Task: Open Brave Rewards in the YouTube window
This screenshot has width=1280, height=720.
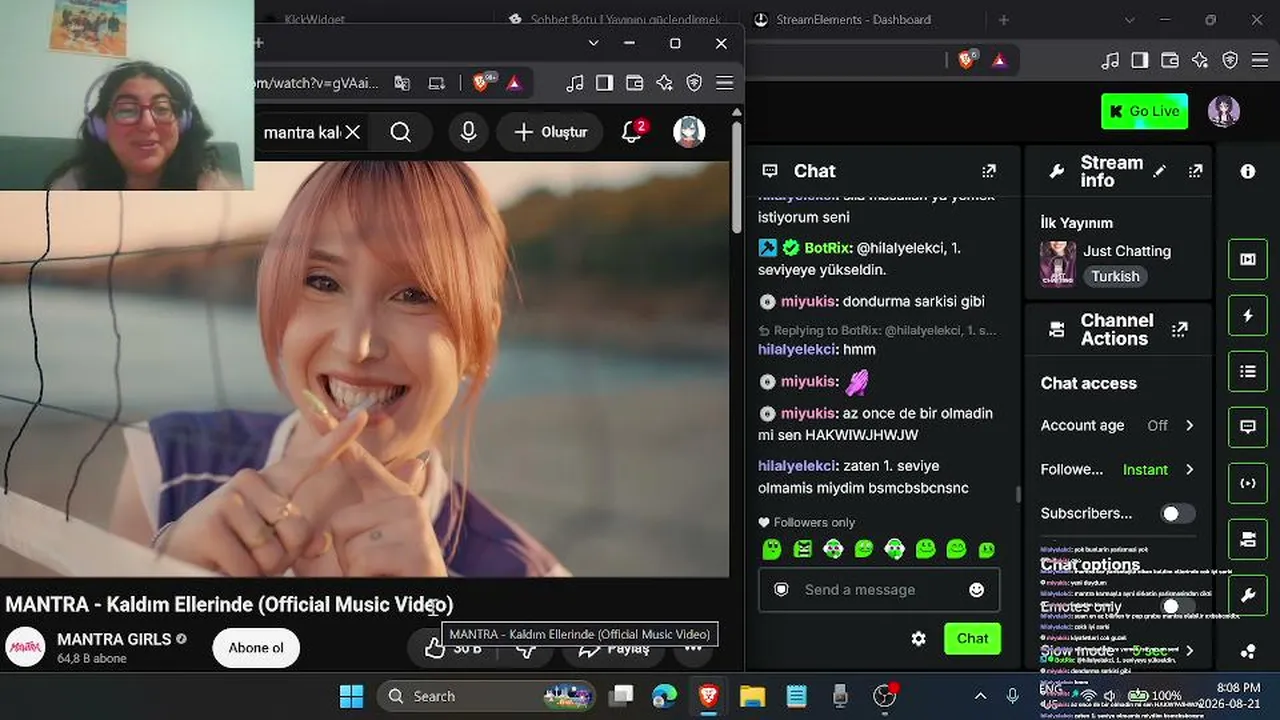Action: click(514, 83)
